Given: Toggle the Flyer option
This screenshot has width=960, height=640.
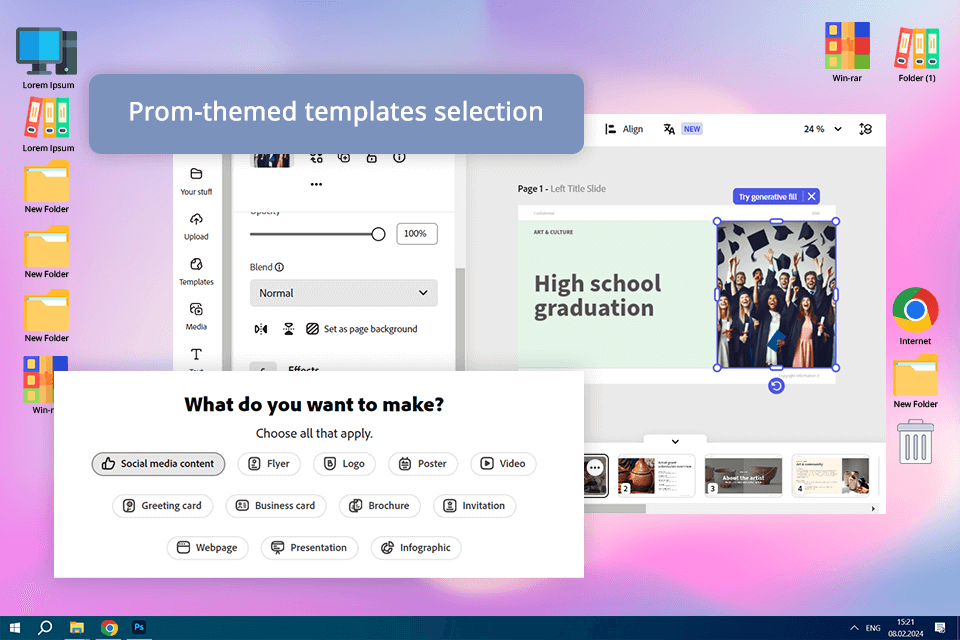Looking at the screenshot, I should pos(269,464).
